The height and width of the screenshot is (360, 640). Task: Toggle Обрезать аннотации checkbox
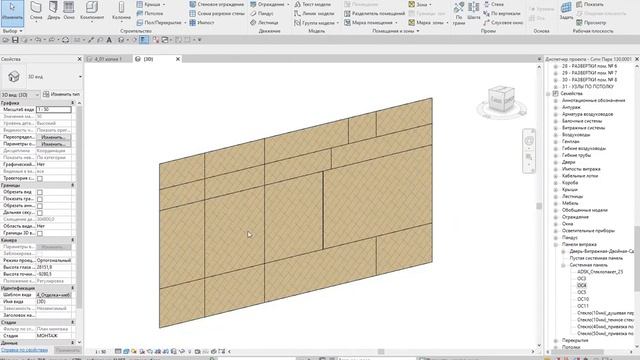point(40,206)
